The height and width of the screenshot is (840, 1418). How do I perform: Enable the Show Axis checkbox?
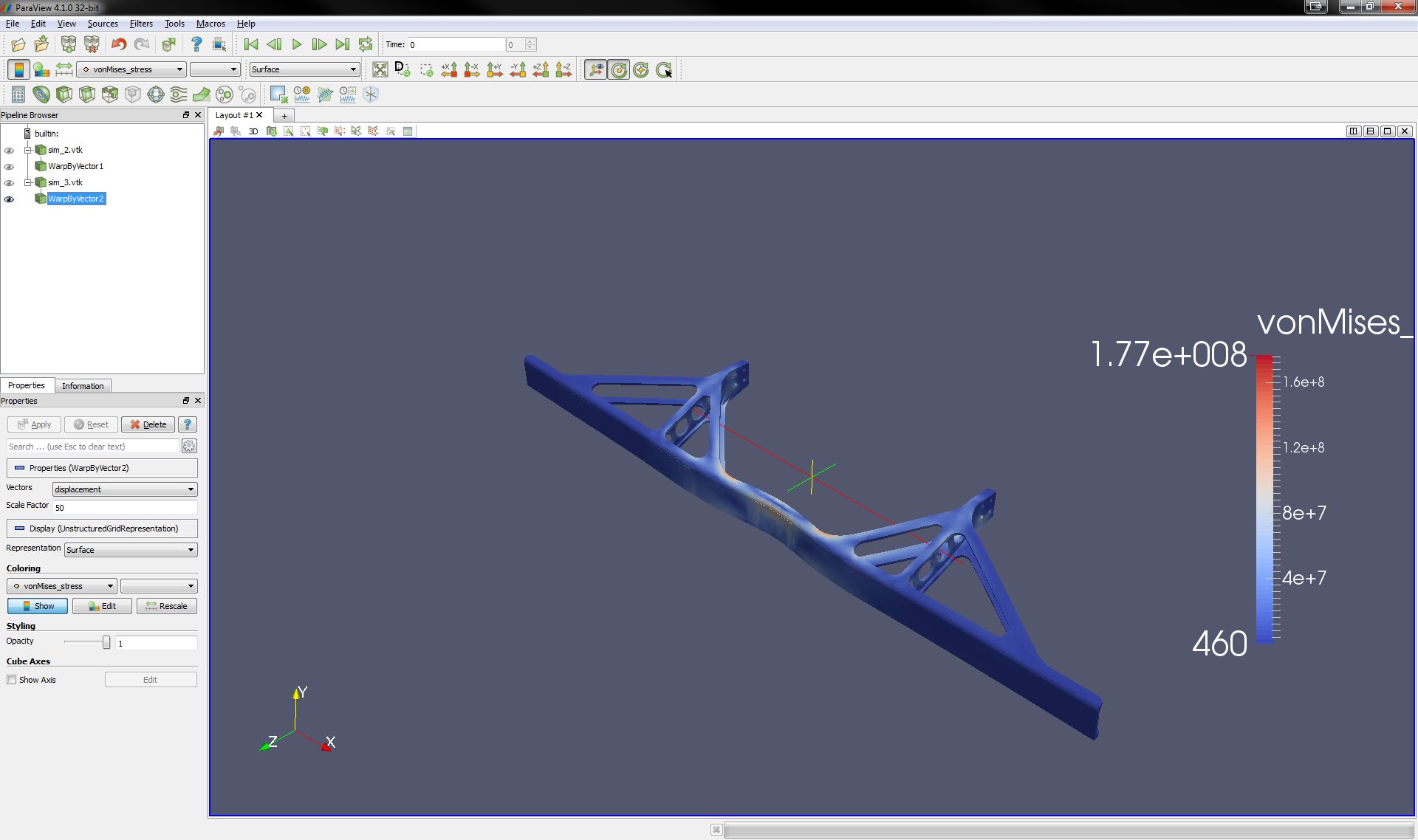click(x=12, y=680)
